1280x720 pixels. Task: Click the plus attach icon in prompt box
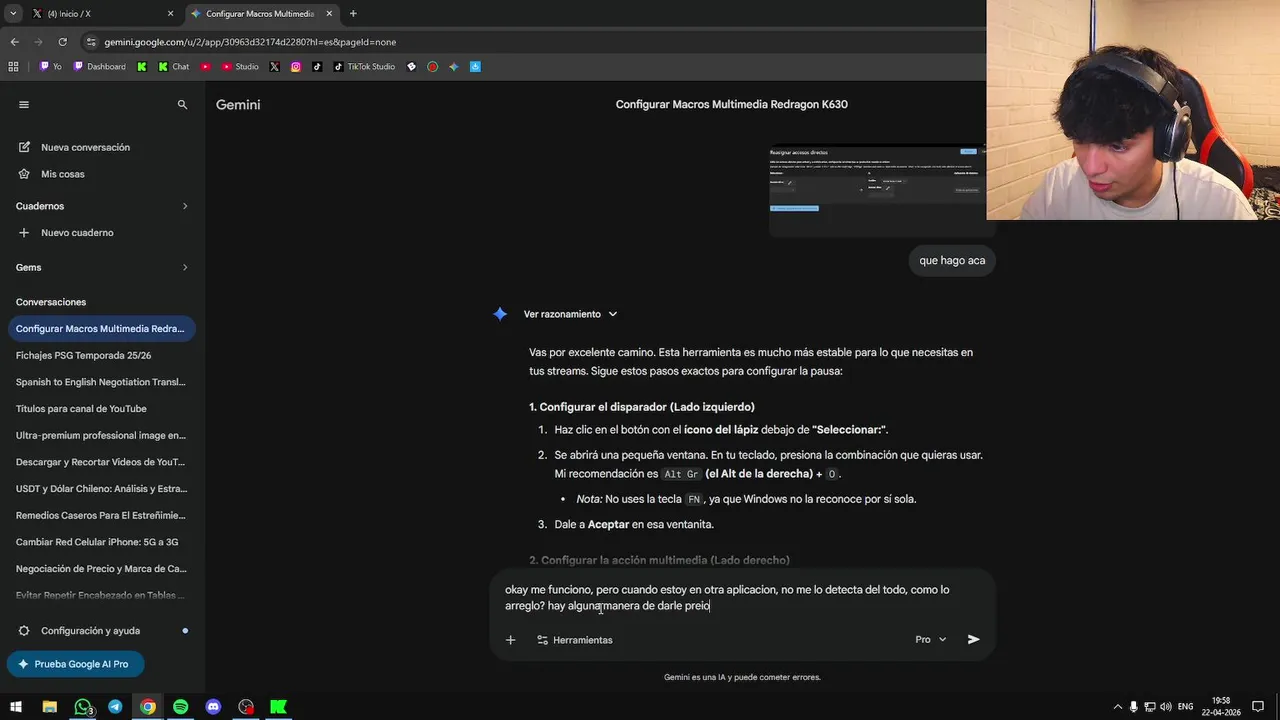click(x=510, y=640)
